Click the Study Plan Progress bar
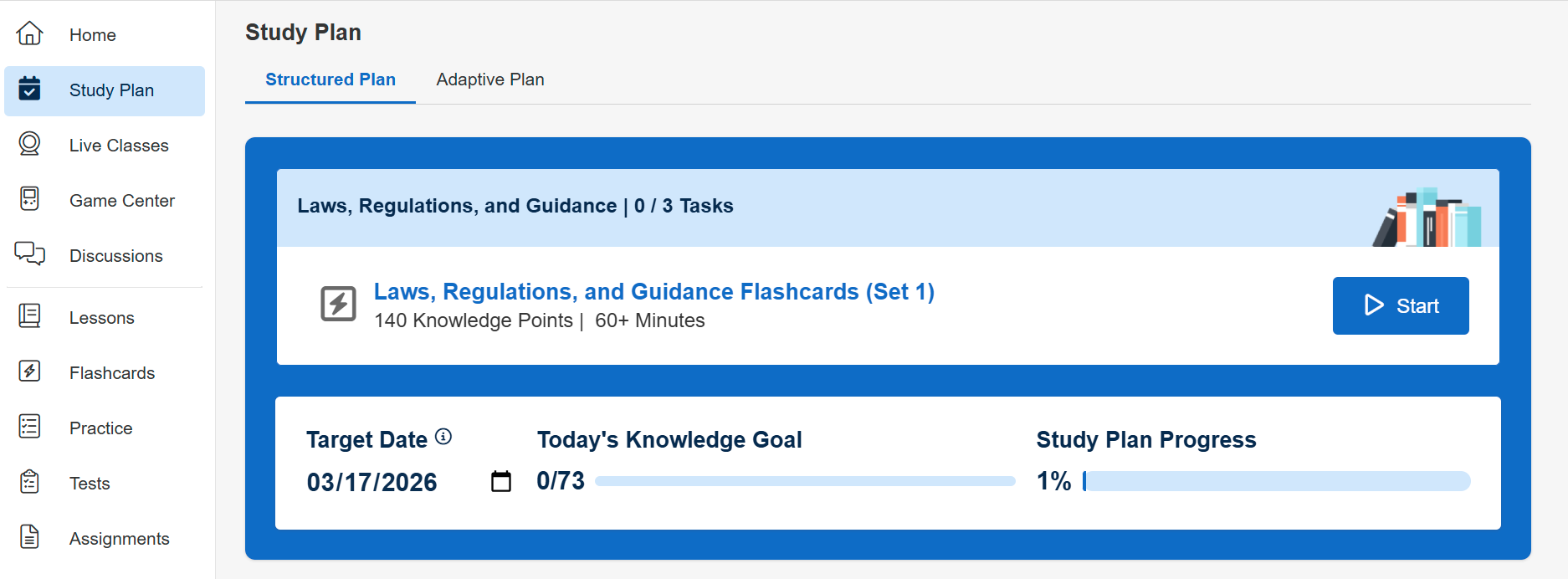Image resolution: width=1568 pixels, height=579 pixels. [x=1276, y=481]
